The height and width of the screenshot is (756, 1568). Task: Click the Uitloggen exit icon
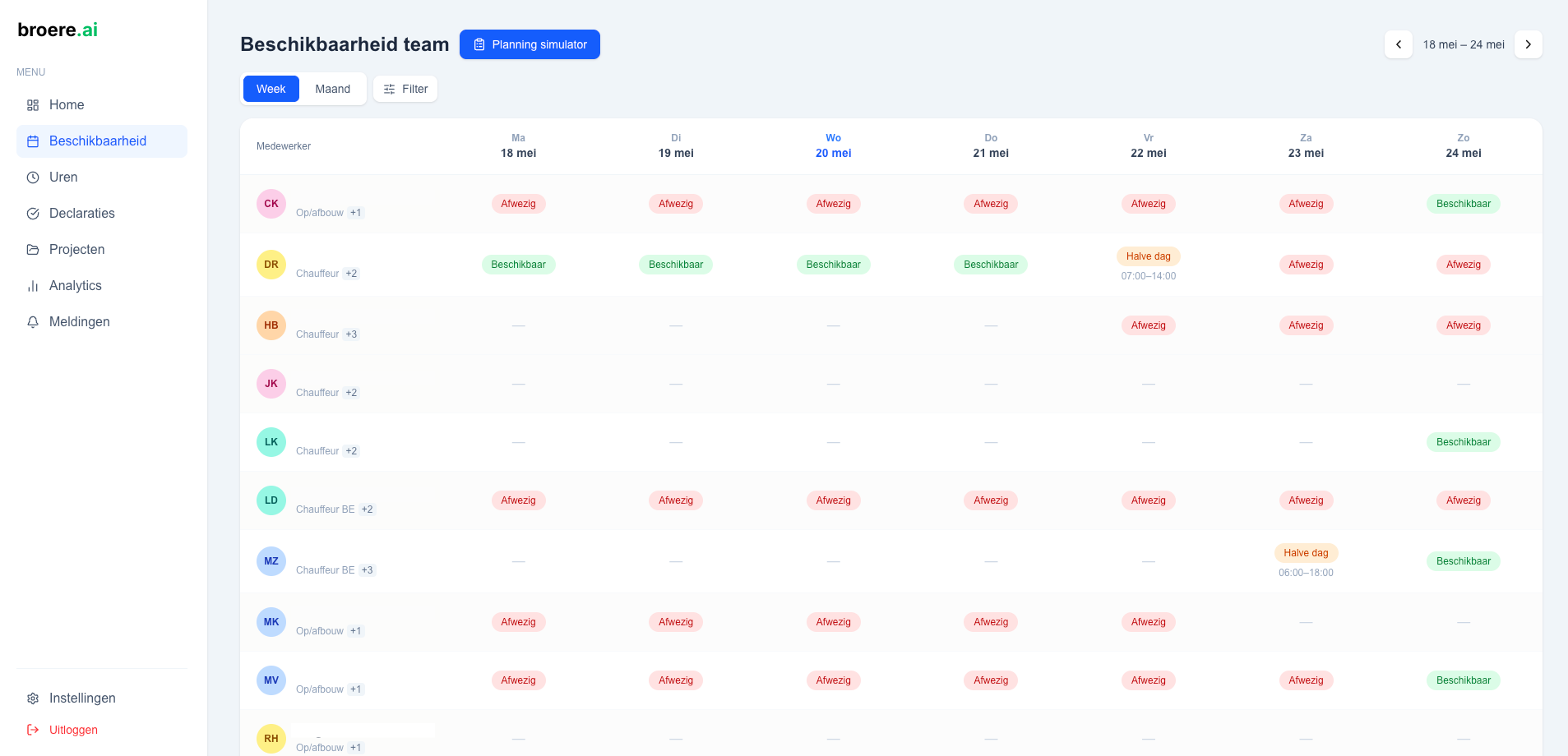[x=33, y=730]
